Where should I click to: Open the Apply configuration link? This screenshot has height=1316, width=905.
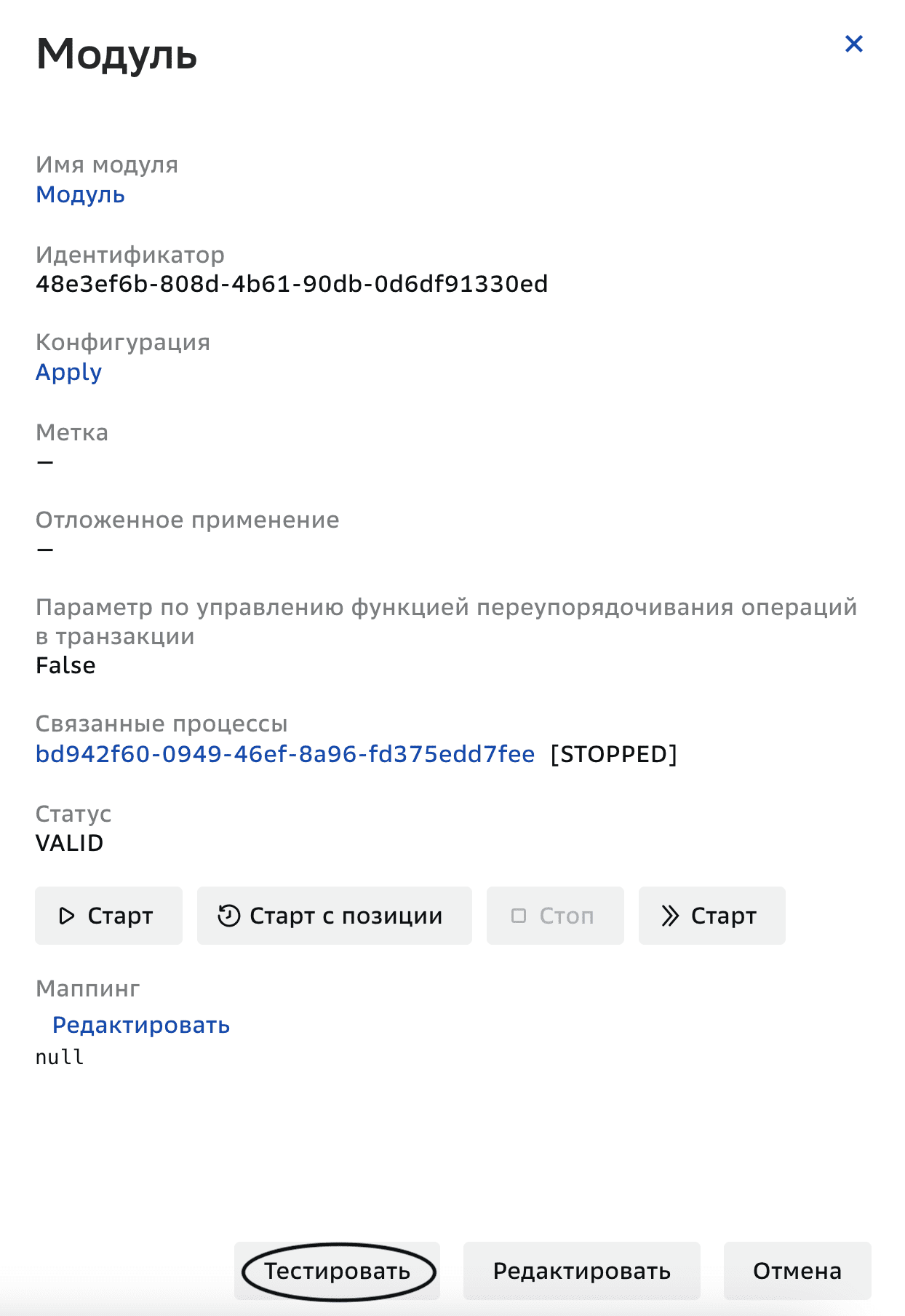(68, 372)
